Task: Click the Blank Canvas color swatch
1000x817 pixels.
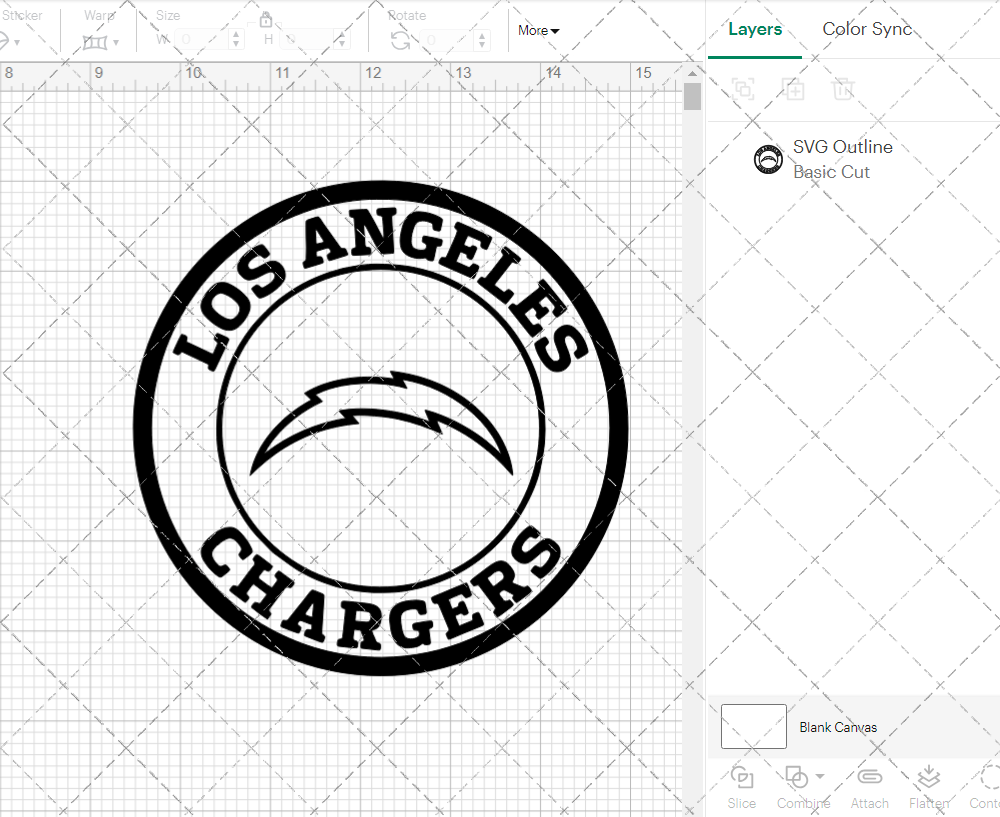Action: pos(753,727)
